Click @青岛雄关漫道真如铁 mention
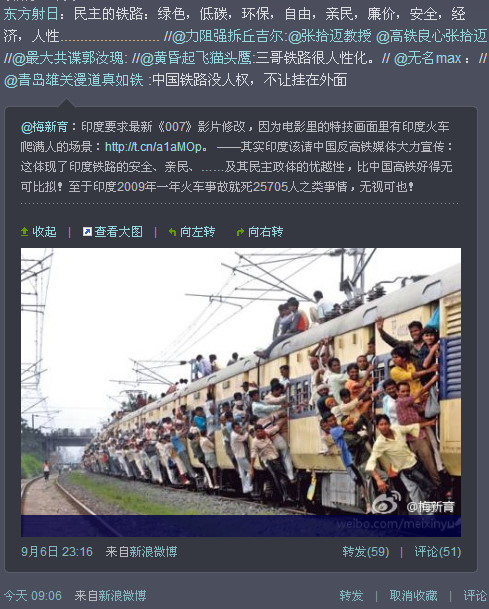 [x=74, y=80]
